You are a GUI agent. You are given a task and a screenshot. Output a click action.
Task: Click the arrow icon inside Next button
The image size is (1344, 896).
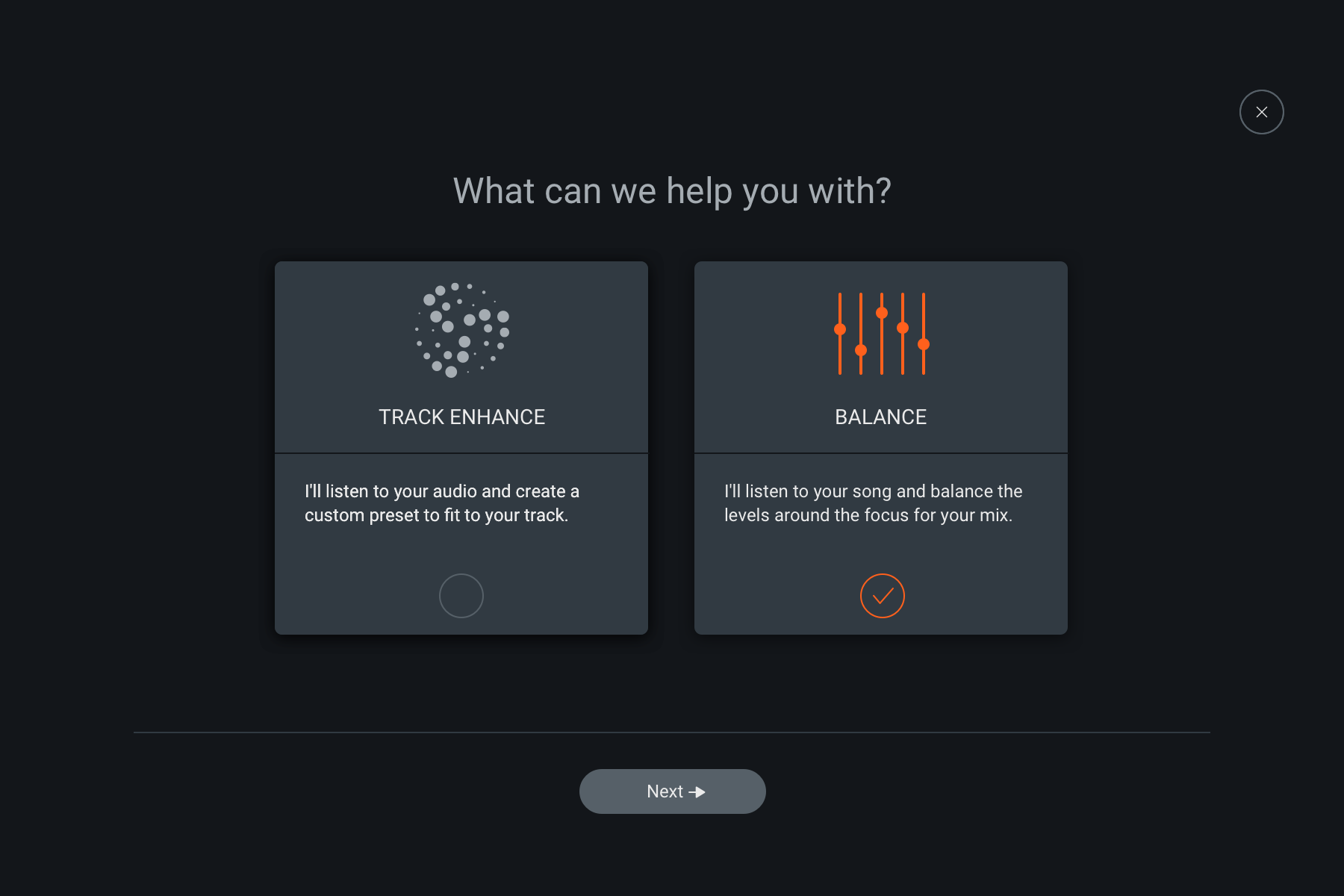[697, 792]
